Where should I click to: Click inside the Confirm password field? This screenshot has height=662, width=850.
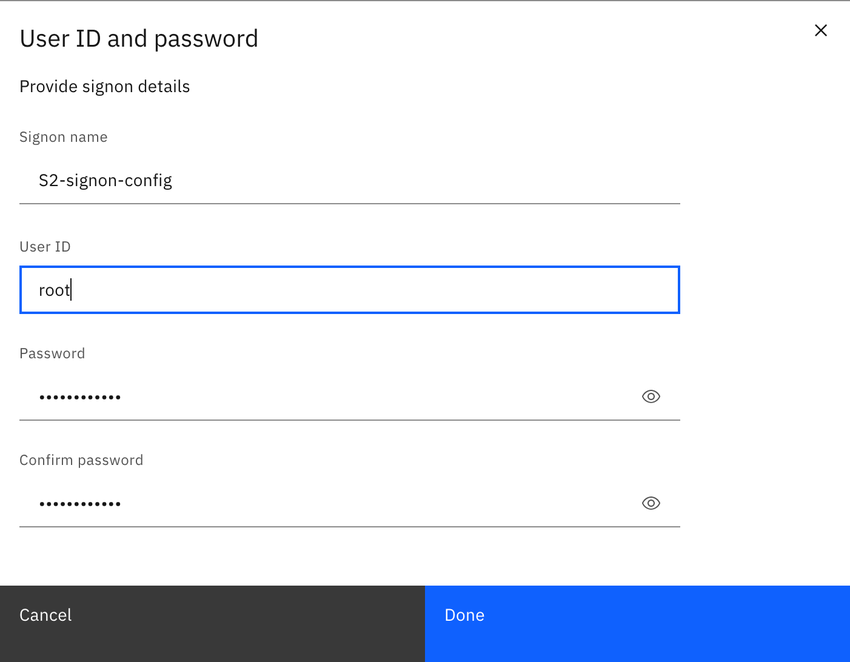click(x=300, y=503)
